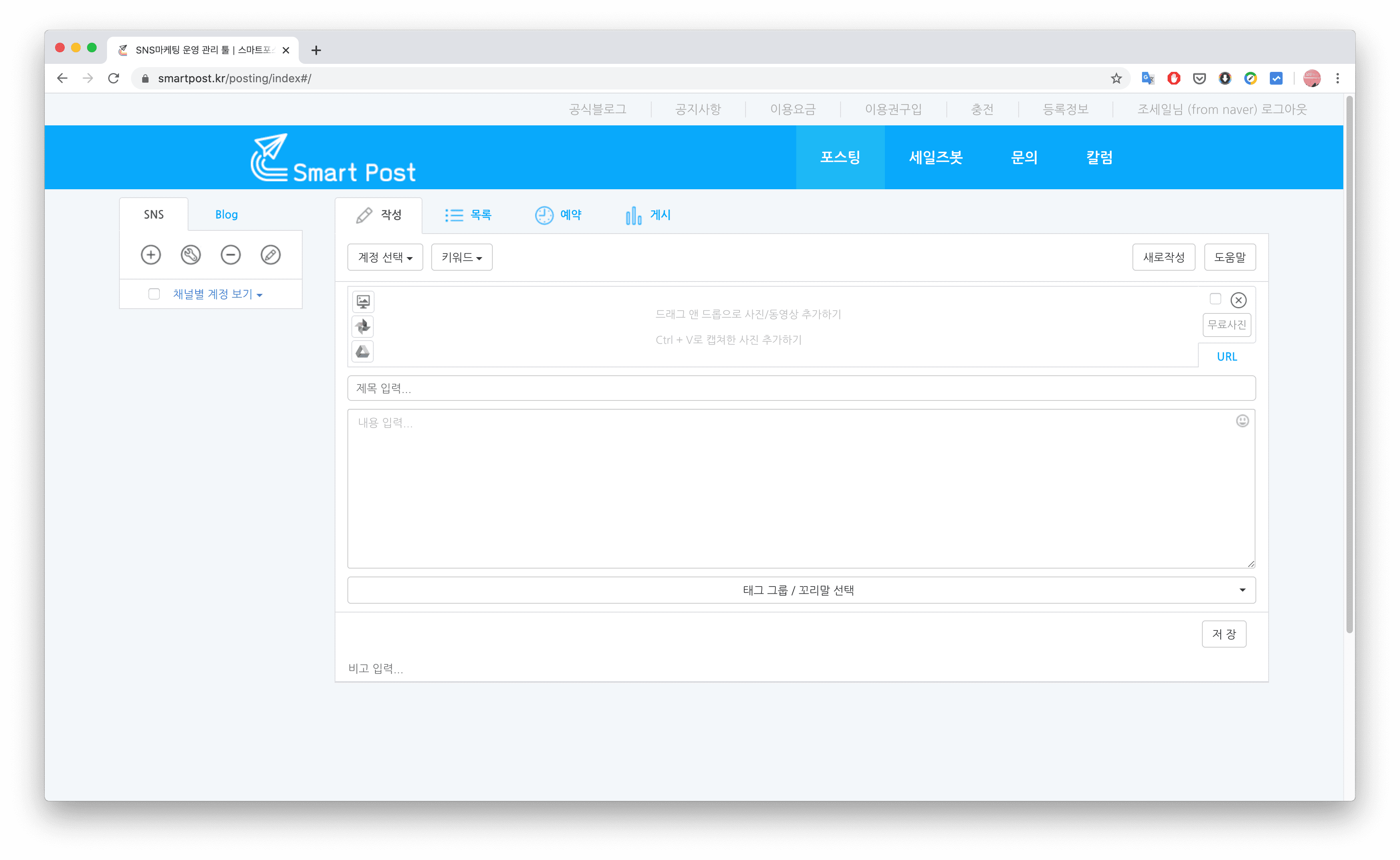Click the 저 장 save button
This screenshot has width=1400, height=860.
point(1224,634)
